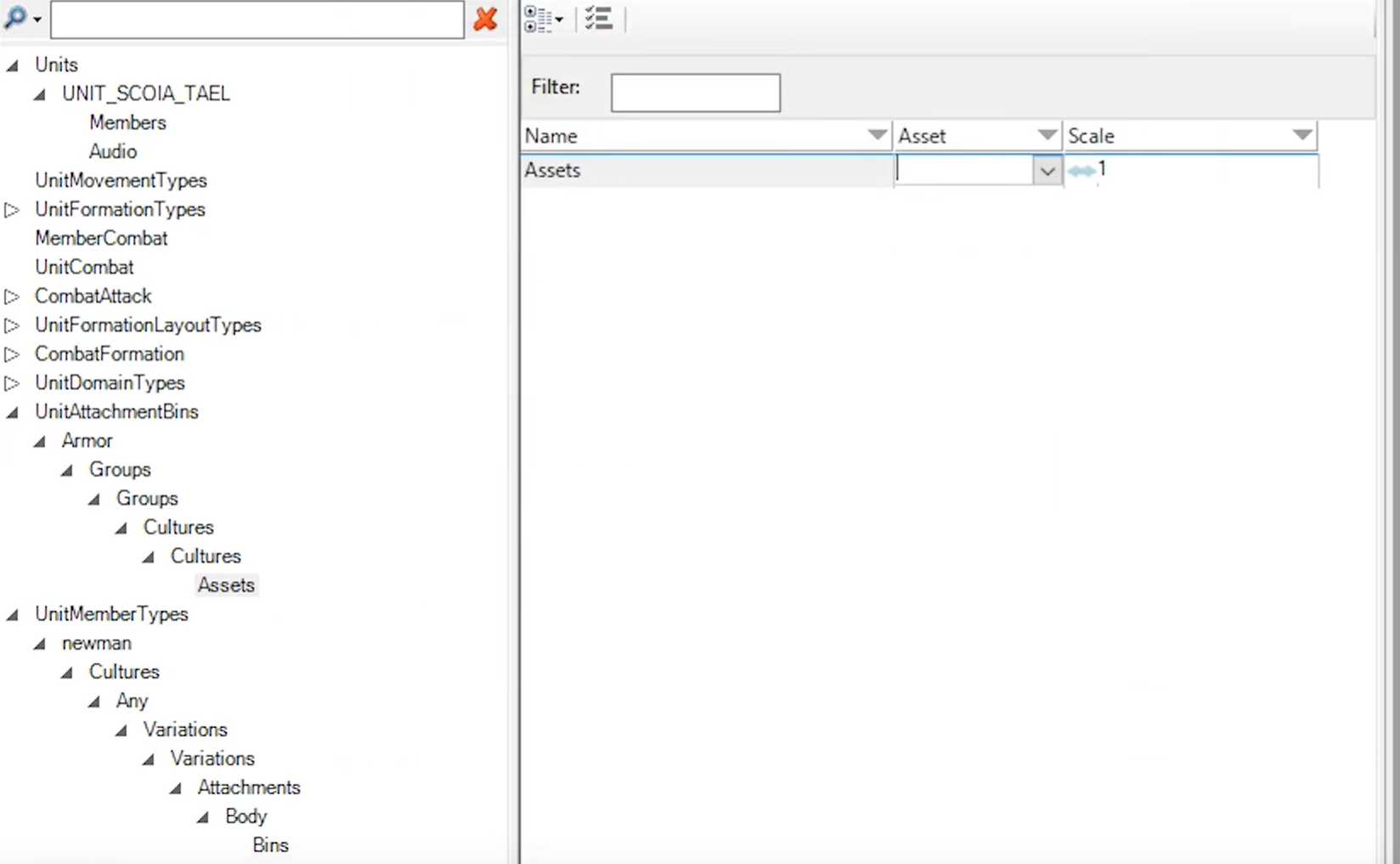The image size is (1400, 864).
Task: Open the Name column filter dropdown
Action: [878, 135]
